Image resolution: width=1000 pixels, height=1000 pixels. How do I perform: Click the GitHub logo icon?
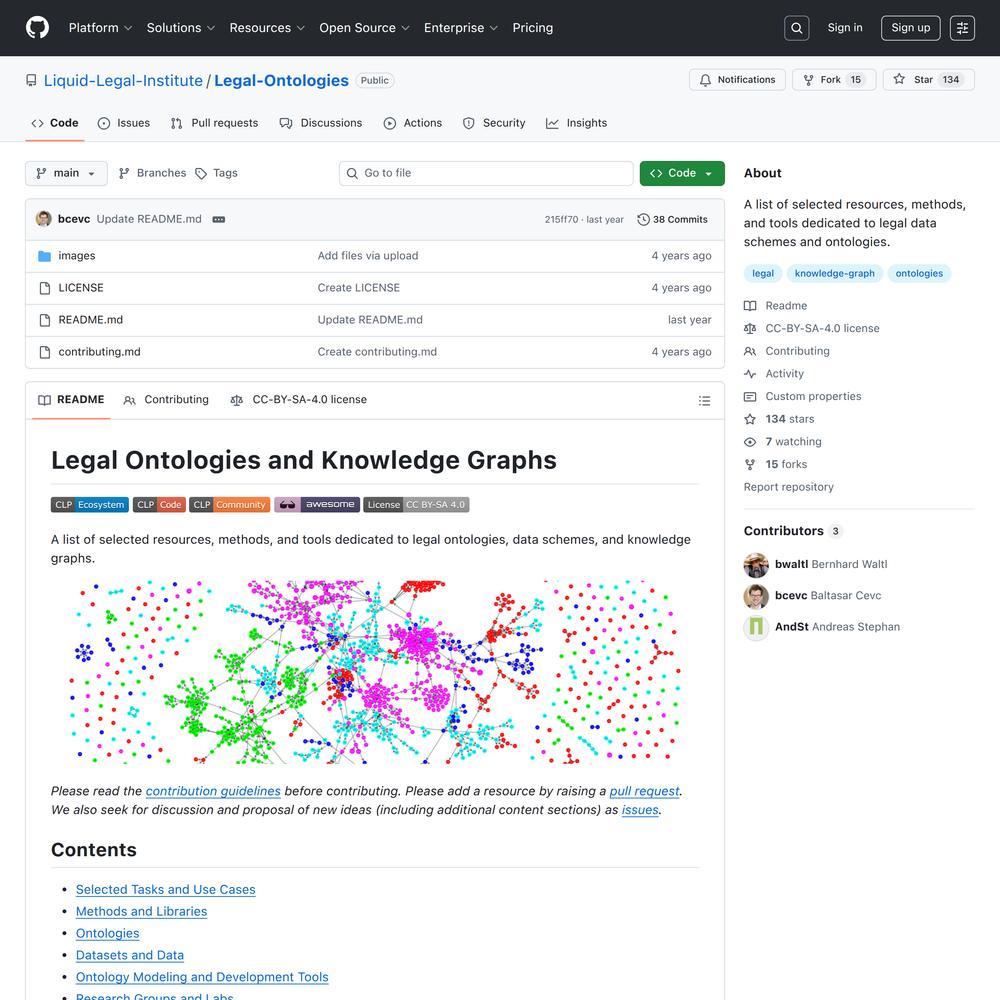point(37,28)
